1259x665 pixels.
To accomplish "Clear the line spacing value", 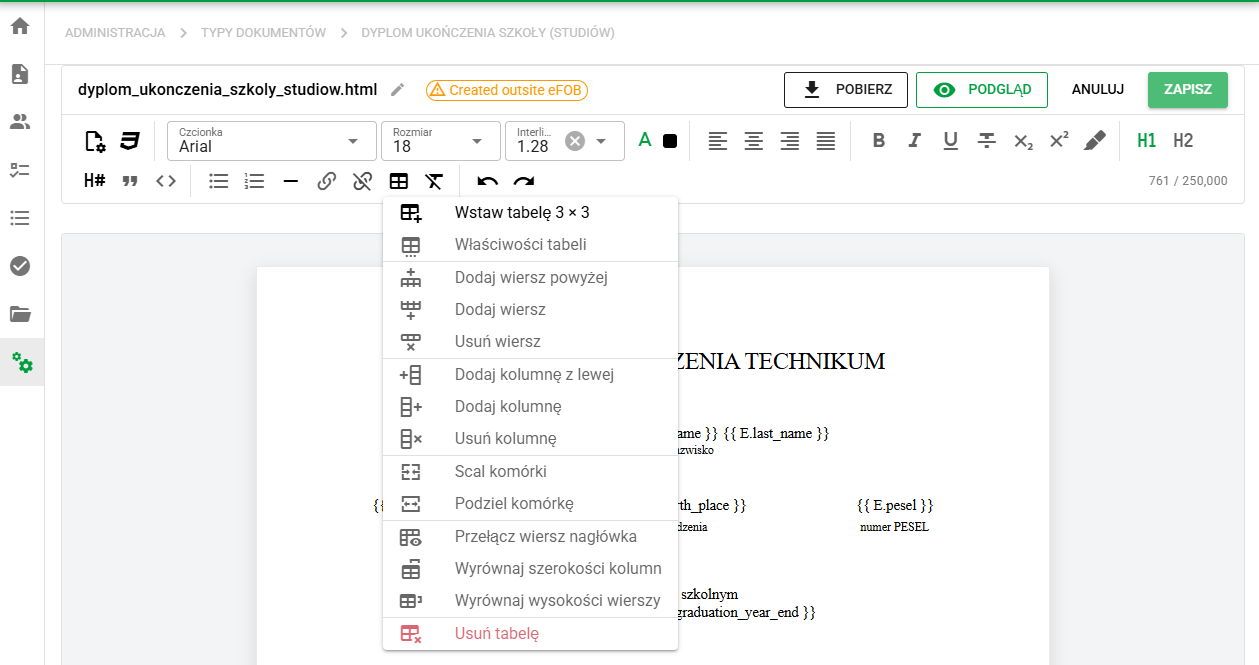I will [x=575, y=141].
